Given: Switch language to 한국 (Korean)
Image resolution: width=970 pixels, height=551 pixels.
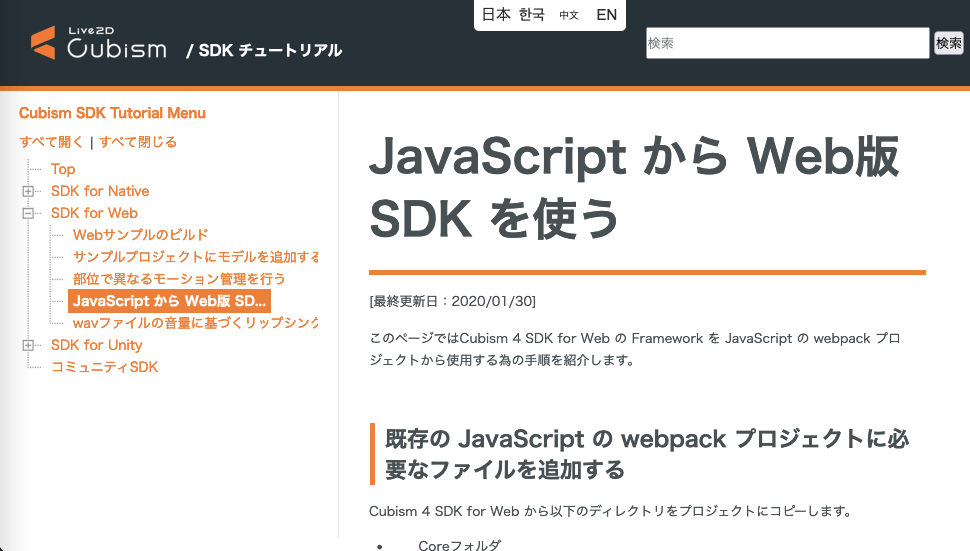Looking at the screenshot, I should pyautogui.click(x=531, y=15).
